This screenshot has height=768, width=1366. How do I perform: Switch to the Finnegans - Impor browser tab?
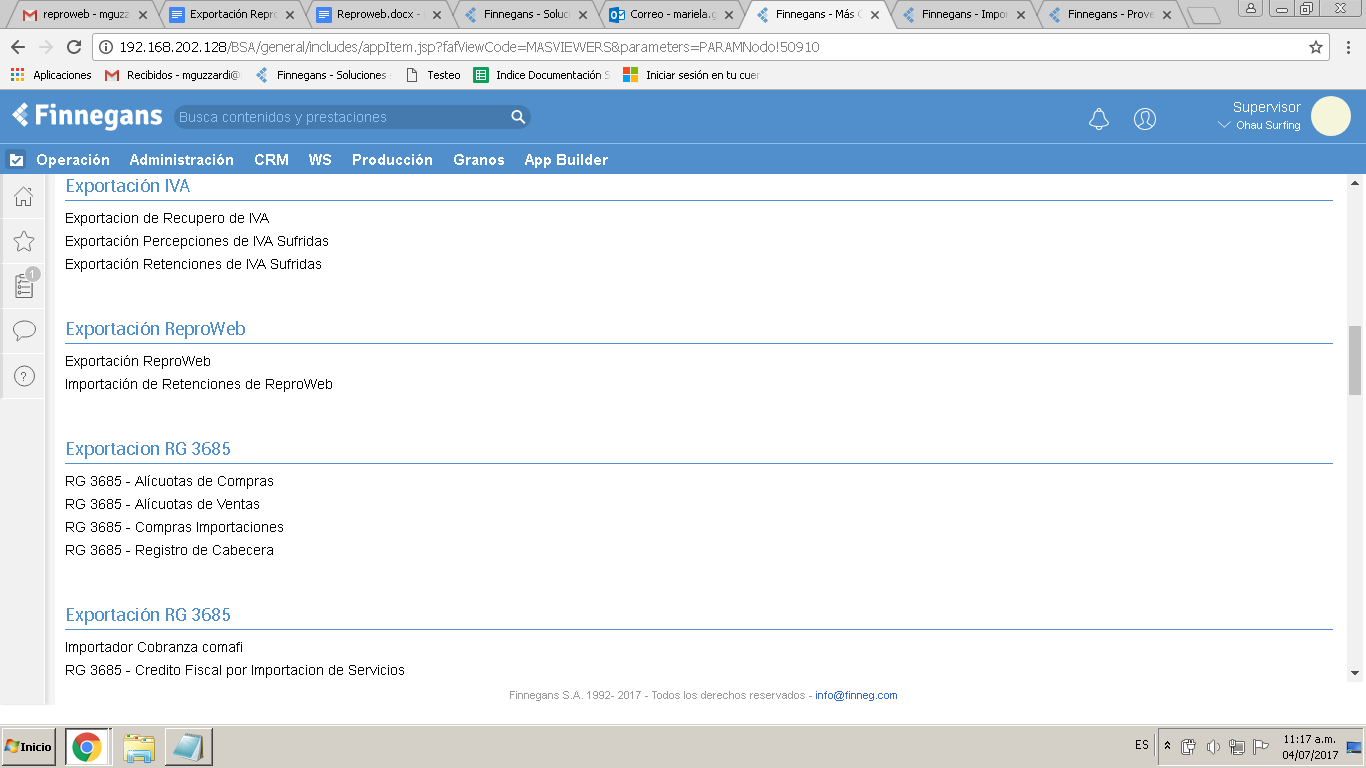tap(961, 15)
